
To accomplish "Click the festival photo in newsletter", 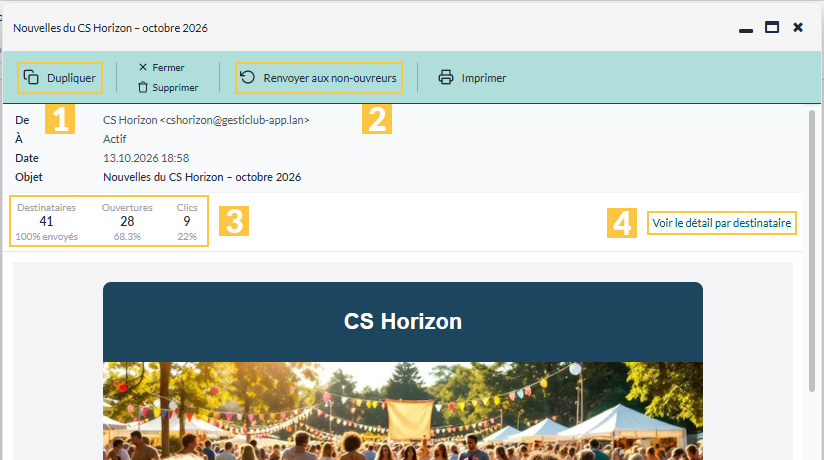I will pyautogui.click(x=403, y=411).
